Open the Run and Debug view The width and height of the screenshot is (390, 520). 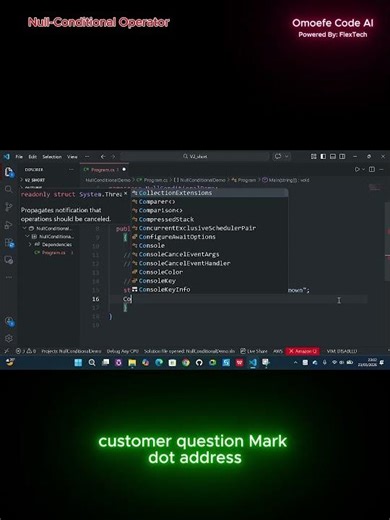(9, 225)
